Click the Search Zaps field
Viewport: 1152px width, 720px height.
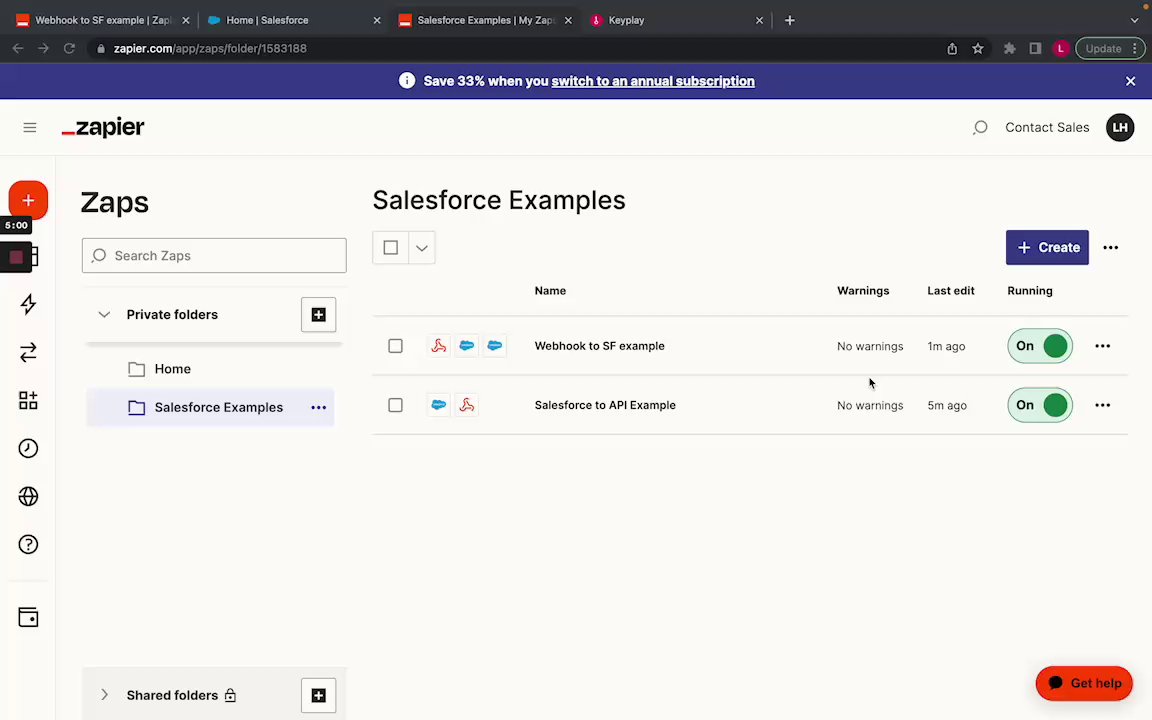[214, 256]
